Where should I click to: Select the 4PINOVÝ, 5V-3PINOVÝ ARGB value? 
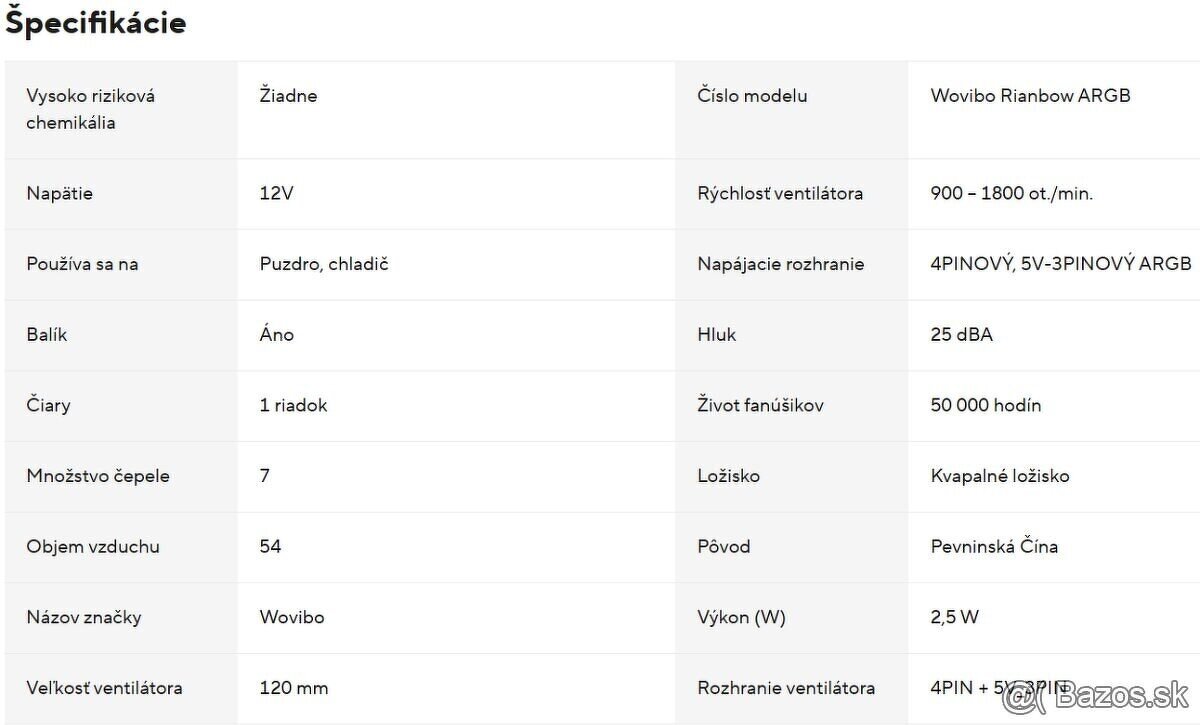tap(1060, 265)
